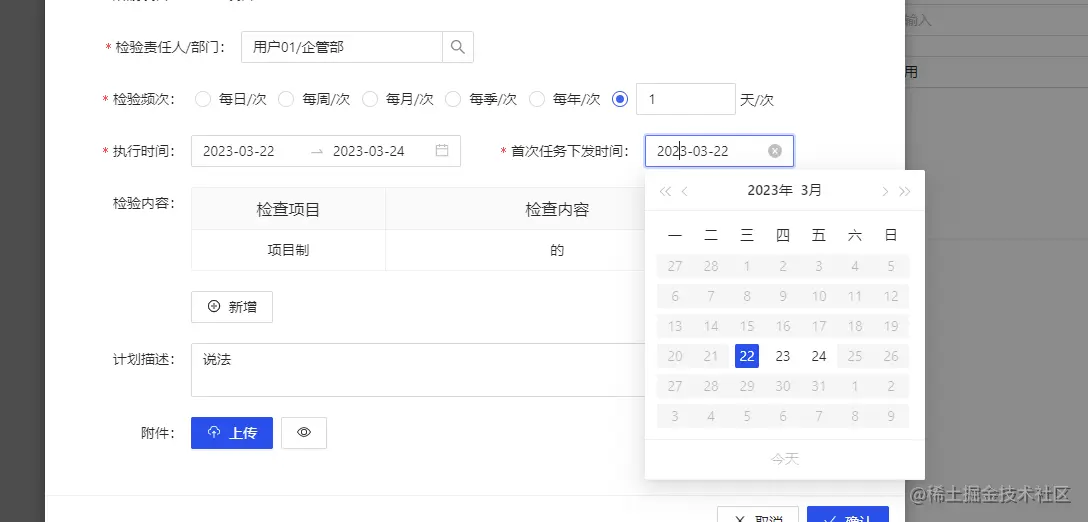Pick March 23 in calendar

783,356
